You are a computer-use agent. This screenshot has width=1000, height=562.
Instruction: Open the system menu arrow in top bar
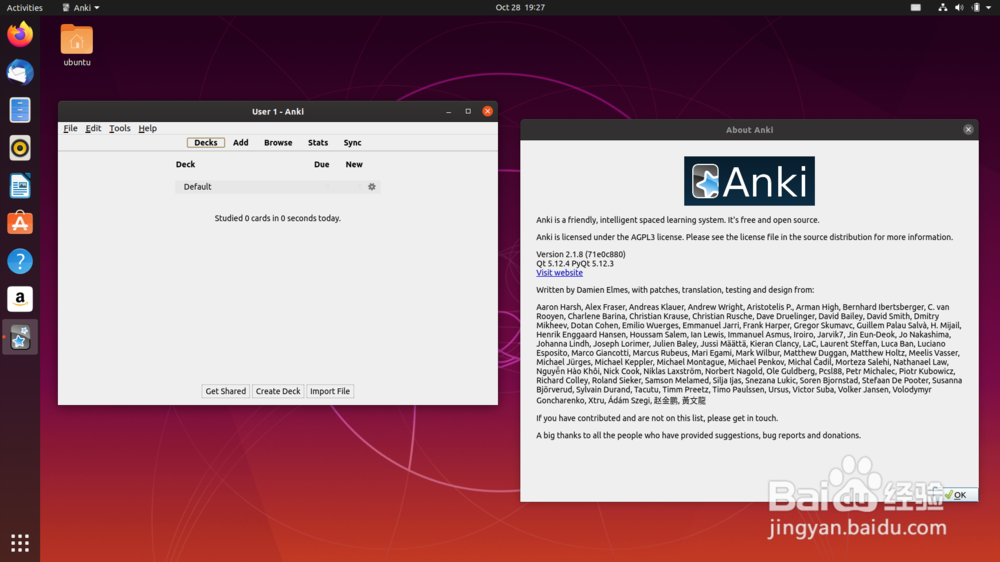click(989, 8)
